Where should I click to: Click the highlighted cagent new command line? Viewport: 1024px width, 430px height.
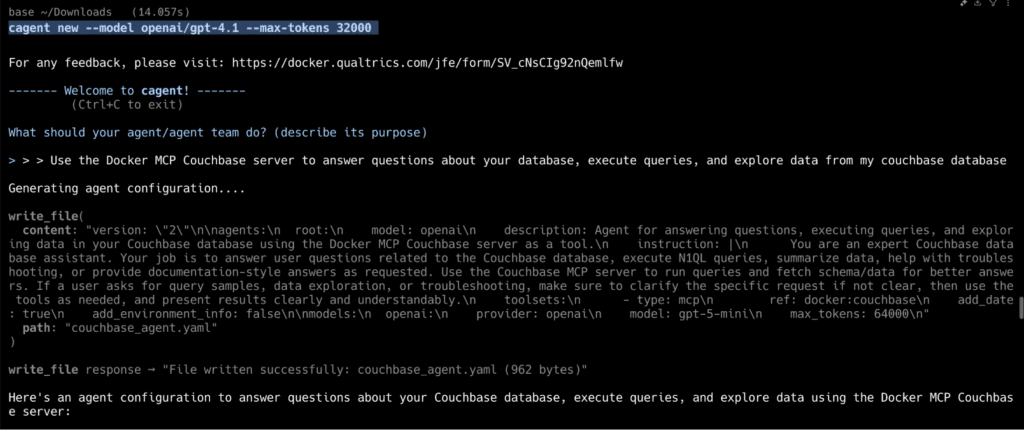click(193, 28)
